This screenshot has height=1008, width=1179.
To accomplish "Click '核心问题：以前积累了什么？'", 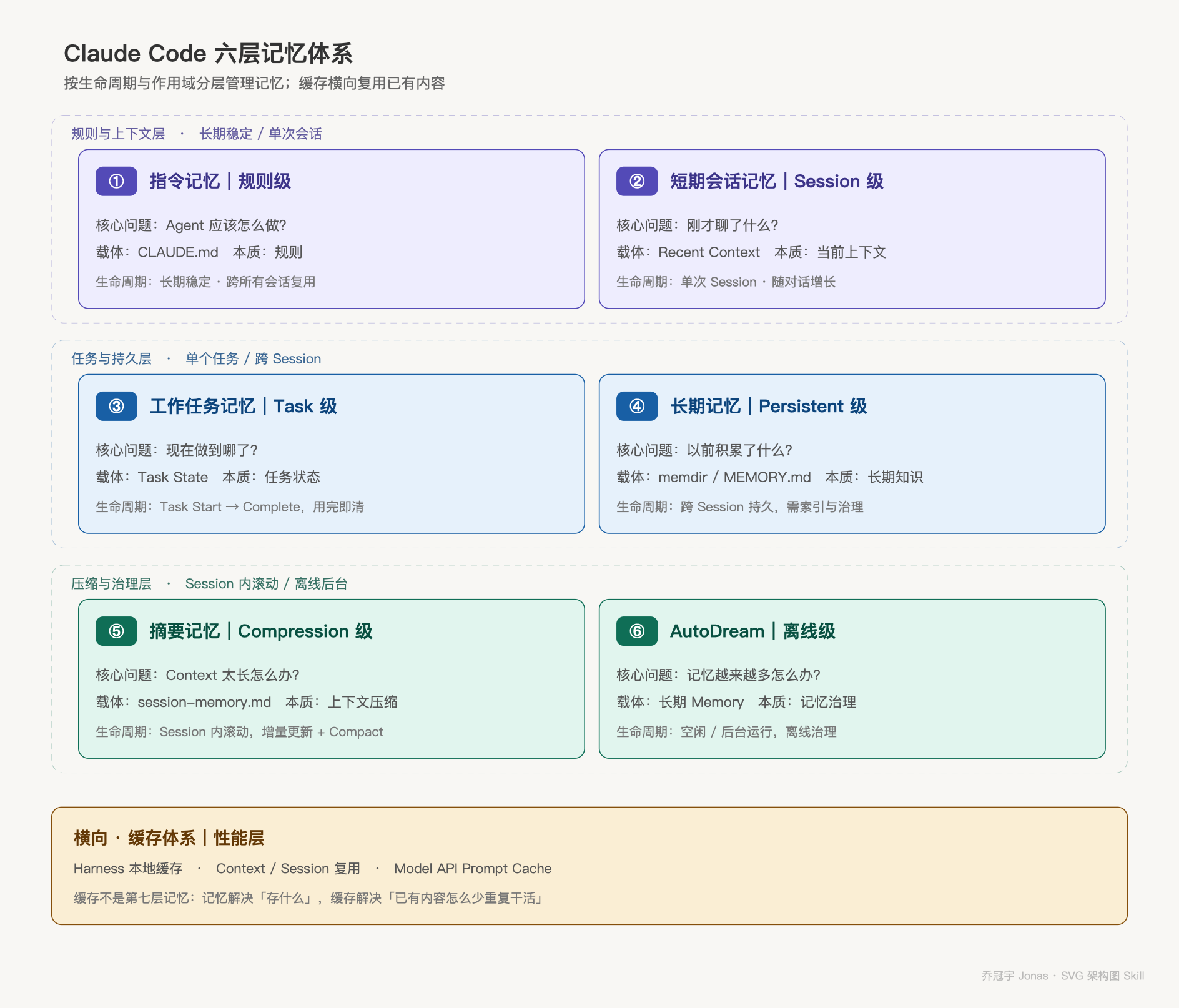I will (x=704, y=450).
